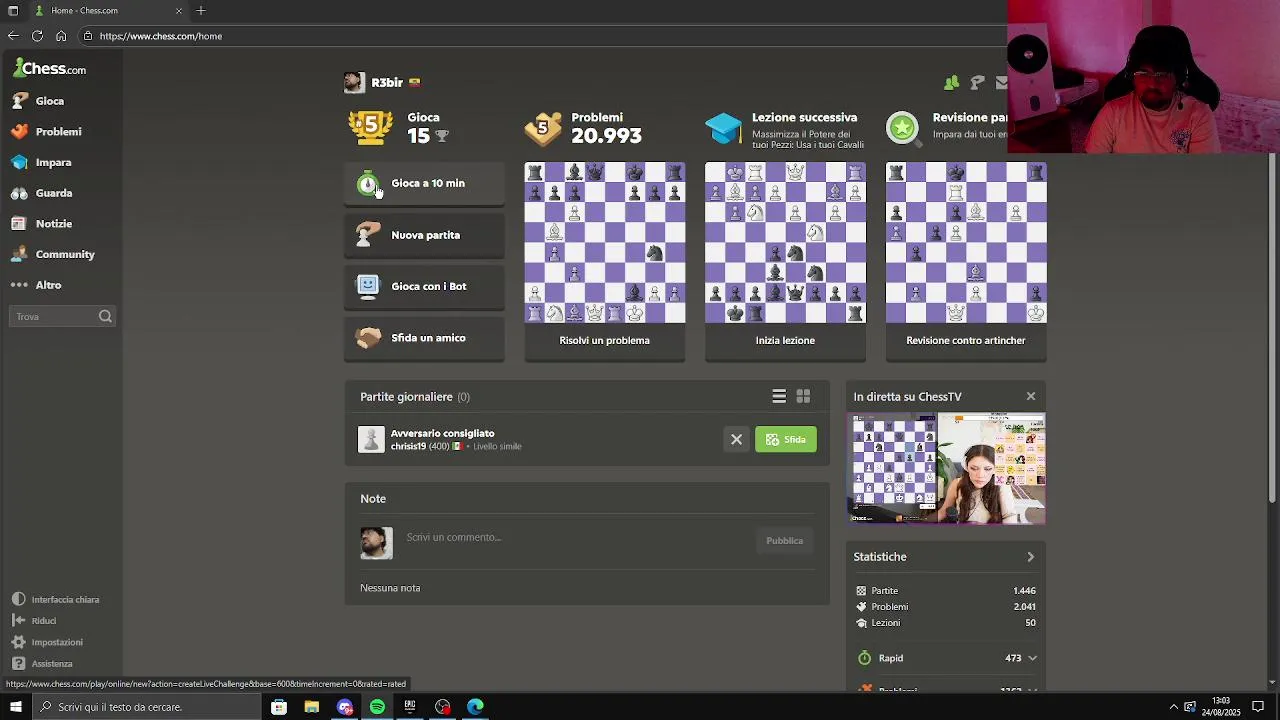The height and width of the screenshot is (720, 1280).
Task: Click Revisione contro artincher label
Action: [966, 340]
